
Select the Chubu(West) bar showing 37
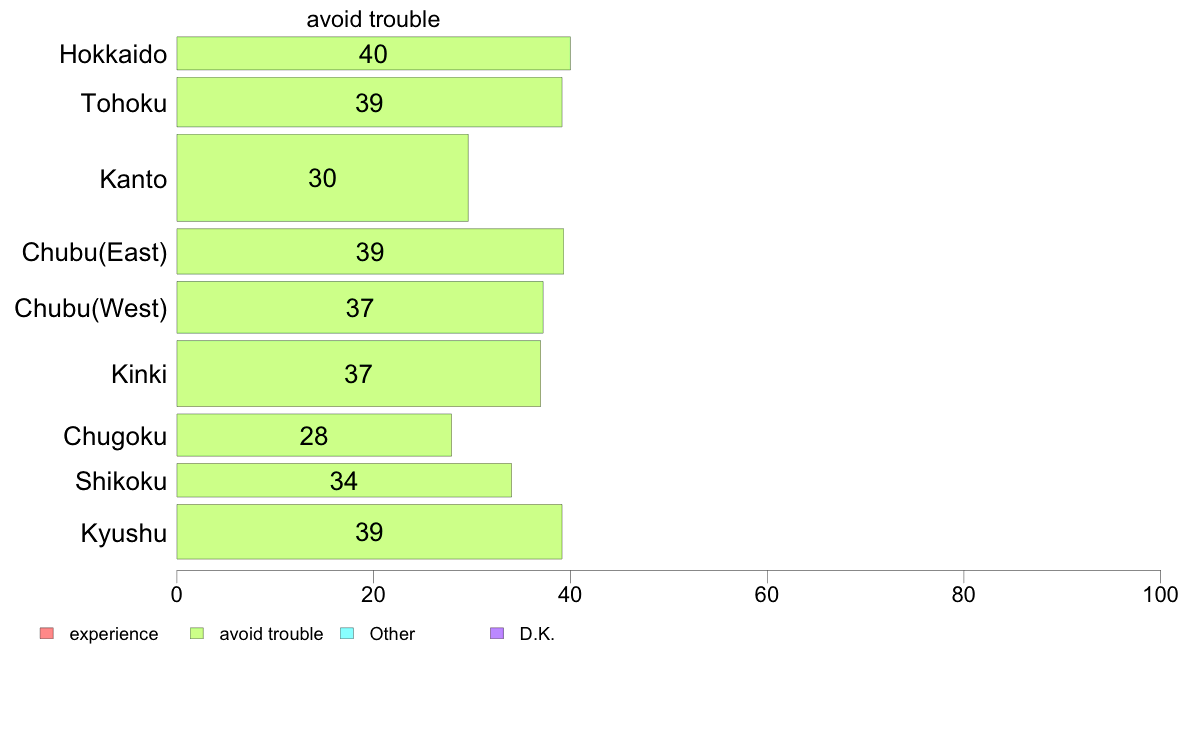tap(360, 307)
